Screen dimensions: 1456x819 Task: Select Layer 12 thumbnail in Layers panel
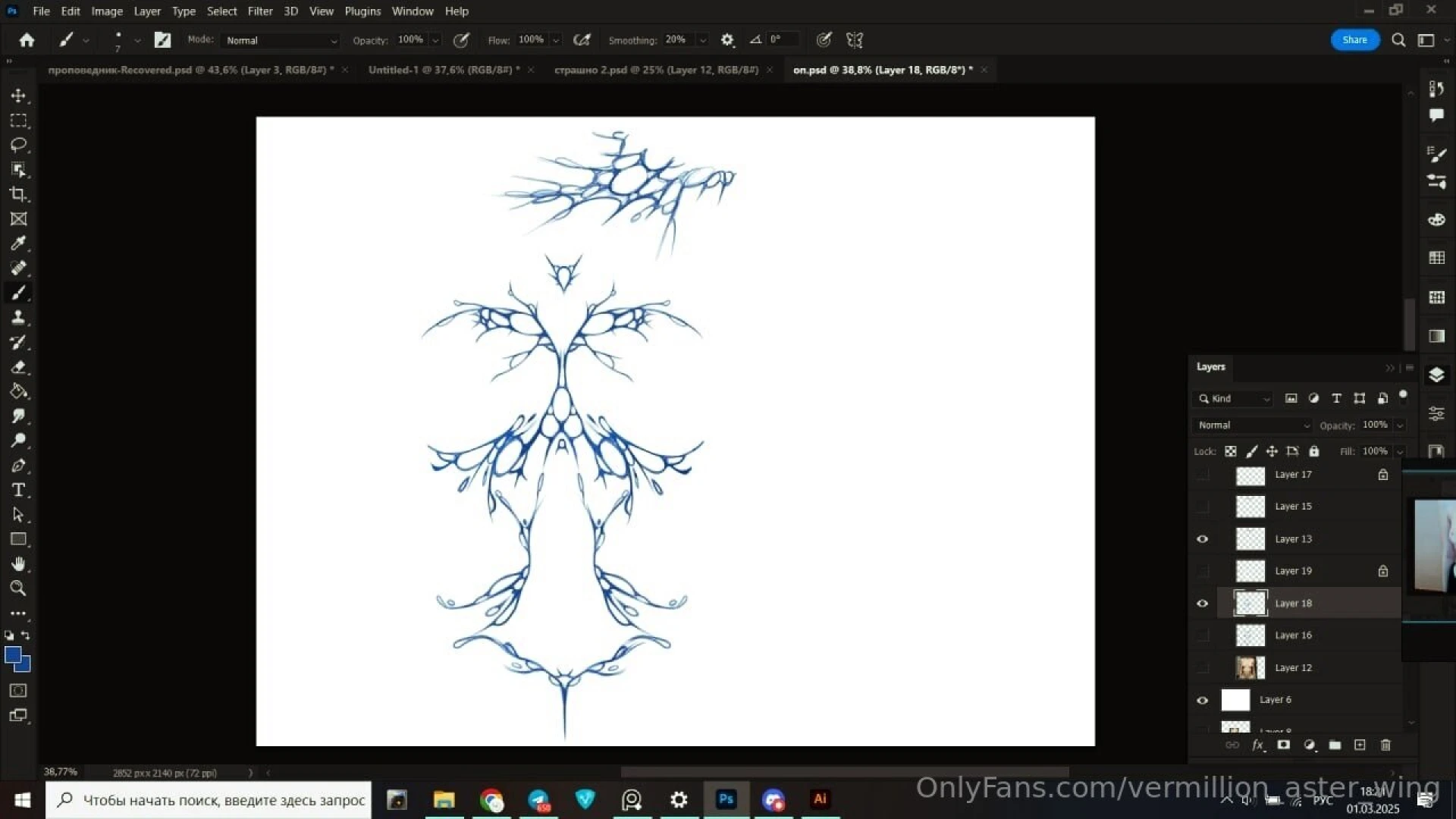[1250, 668]
